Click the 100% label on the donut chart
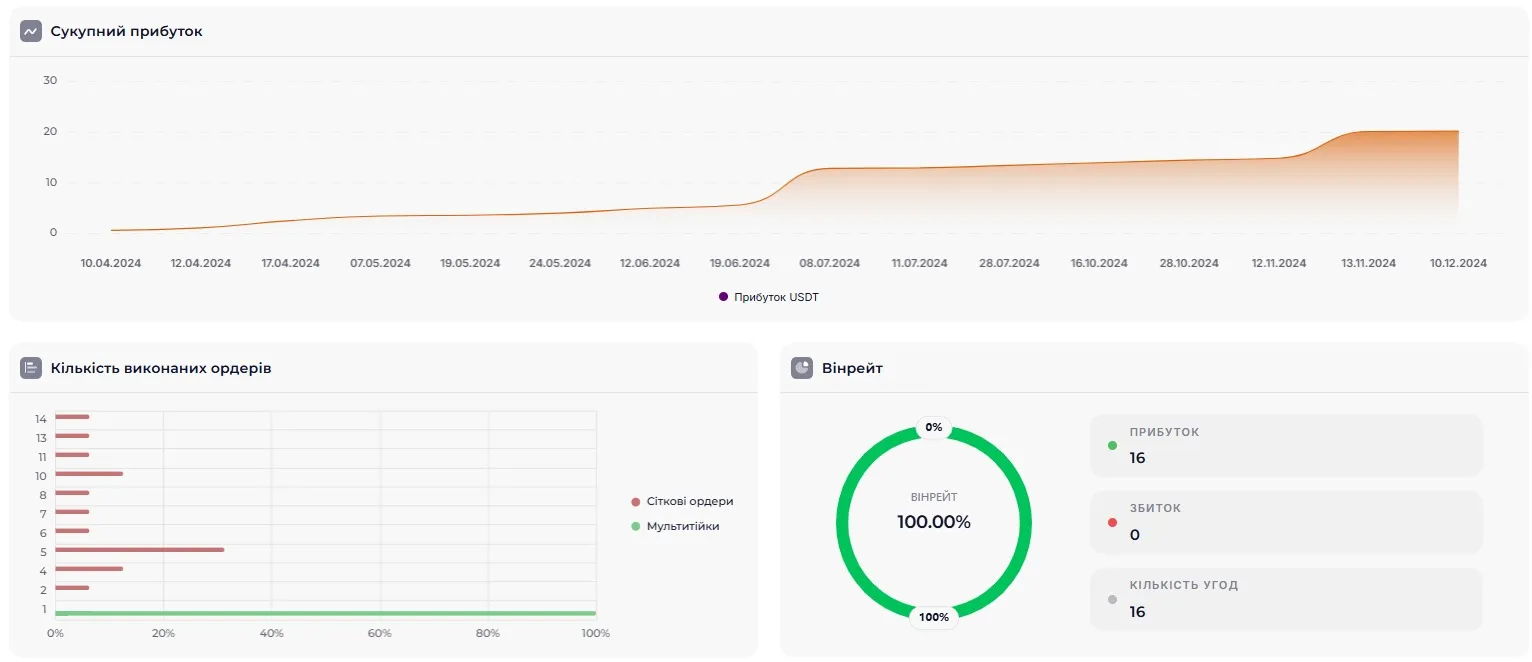The image size is (1532, 662). click(x=934, y=617)
